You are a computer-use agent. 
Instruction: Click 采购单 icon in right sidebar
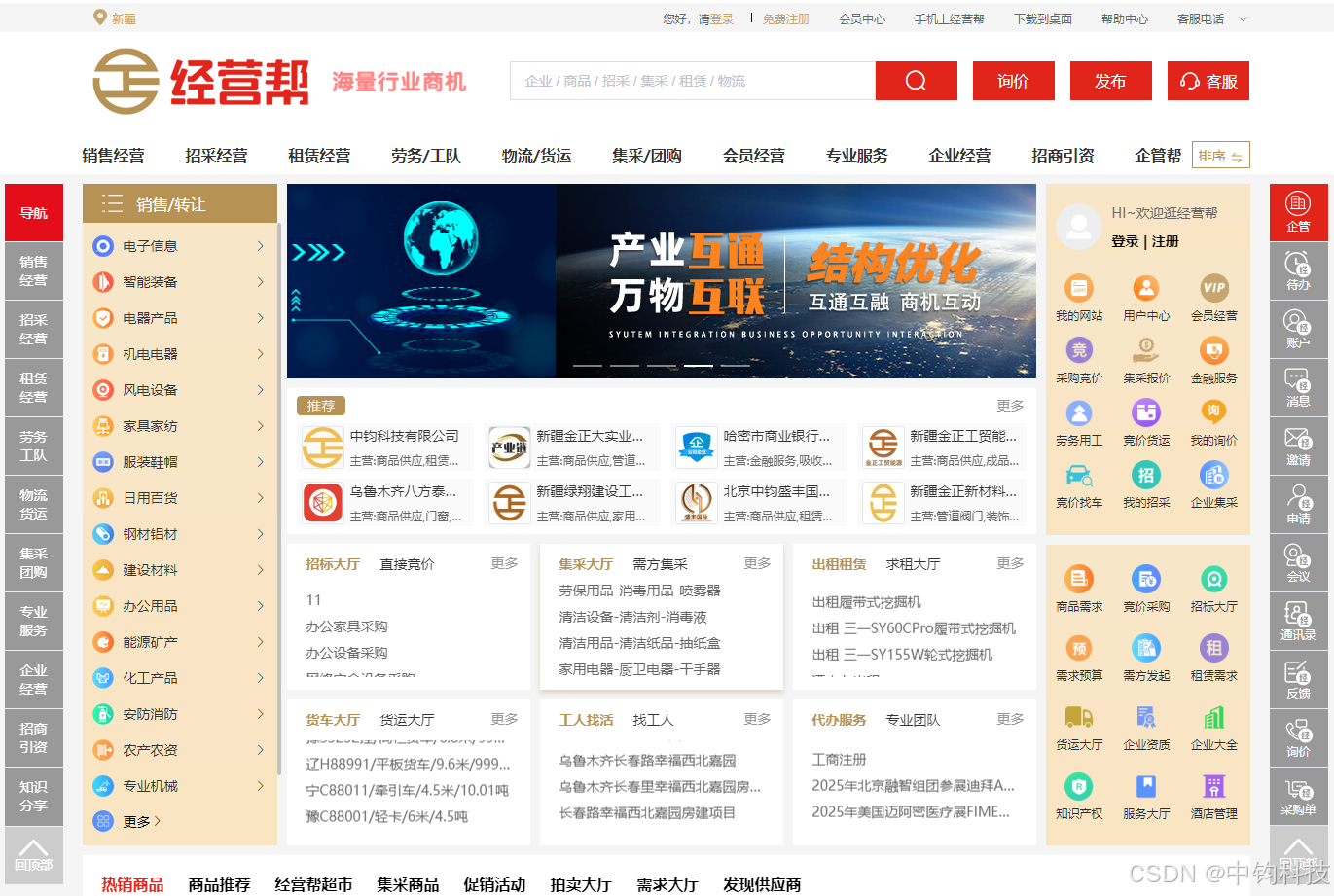1298,796
